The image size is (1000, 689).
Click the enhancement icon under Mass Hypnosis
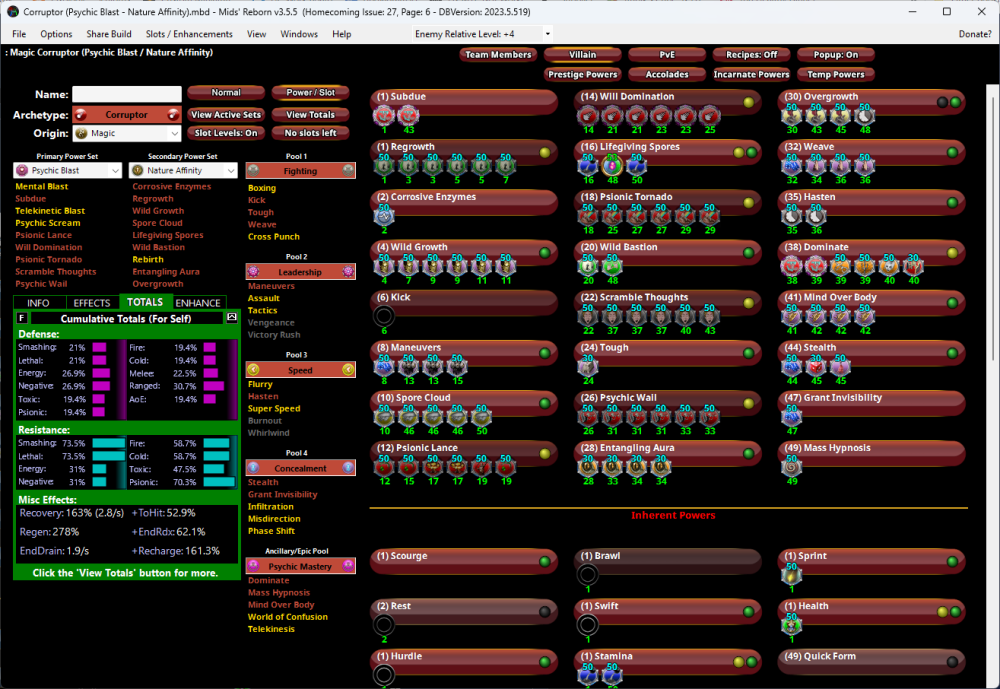click(792, 467)
